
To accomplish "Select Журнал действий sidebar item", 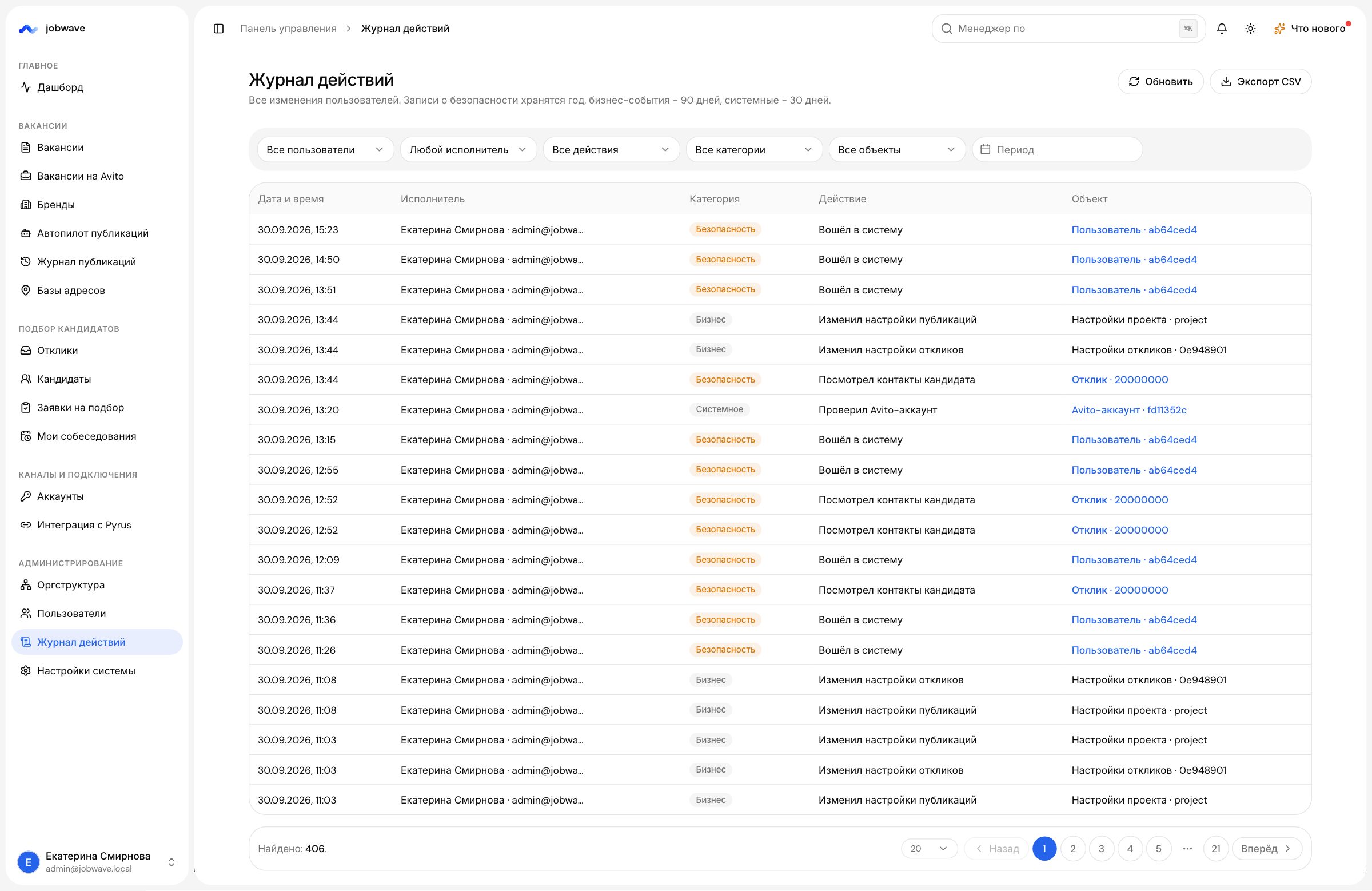I will 97,642.
